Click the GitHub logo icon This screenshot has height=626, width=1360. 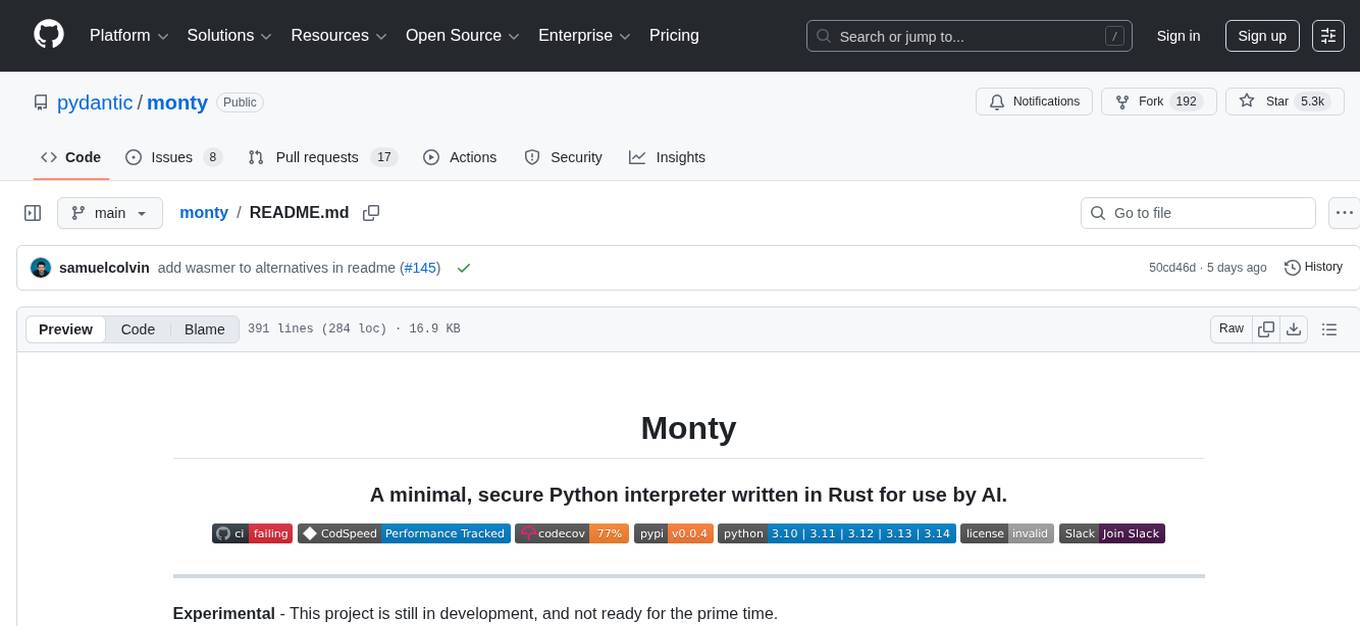[x=48, y=35]
